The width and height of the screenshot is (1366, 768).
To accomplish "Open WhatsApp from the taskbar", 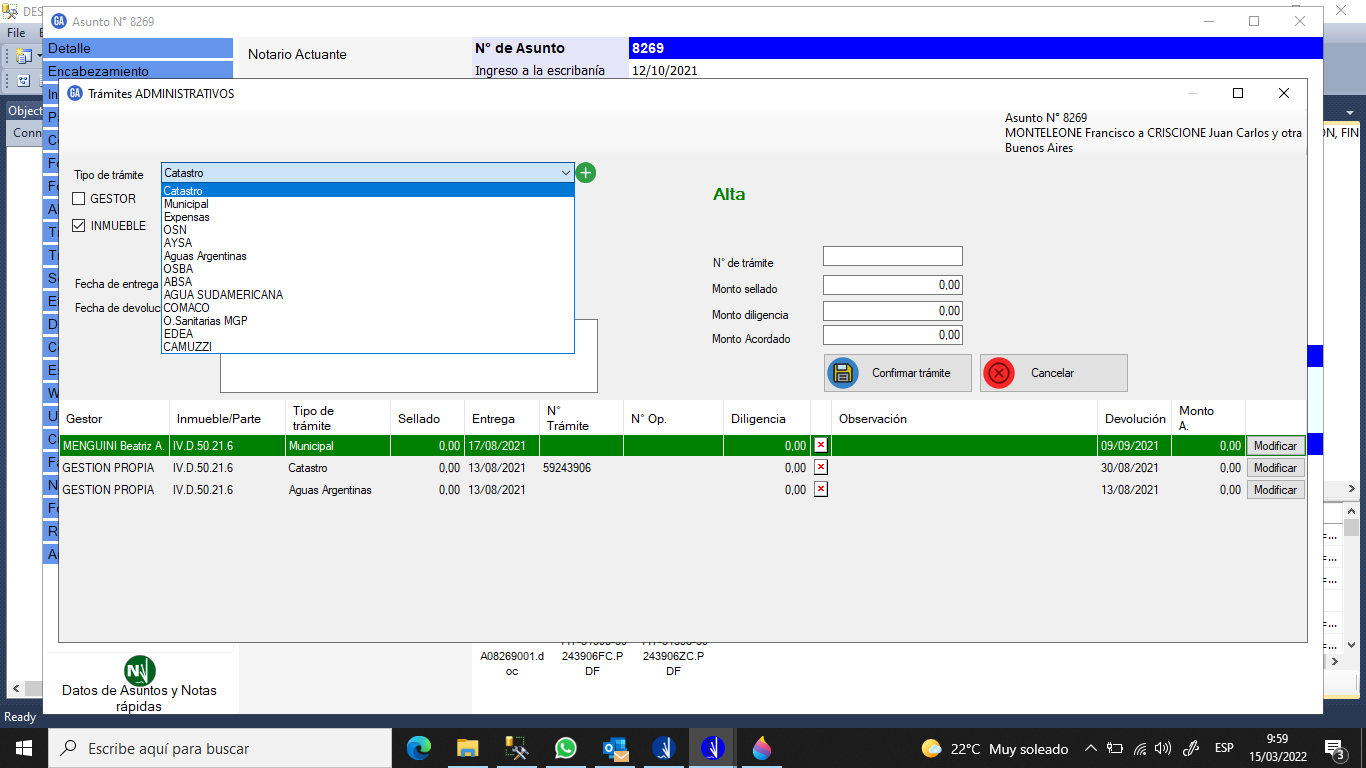I will (x=566, y=747).
